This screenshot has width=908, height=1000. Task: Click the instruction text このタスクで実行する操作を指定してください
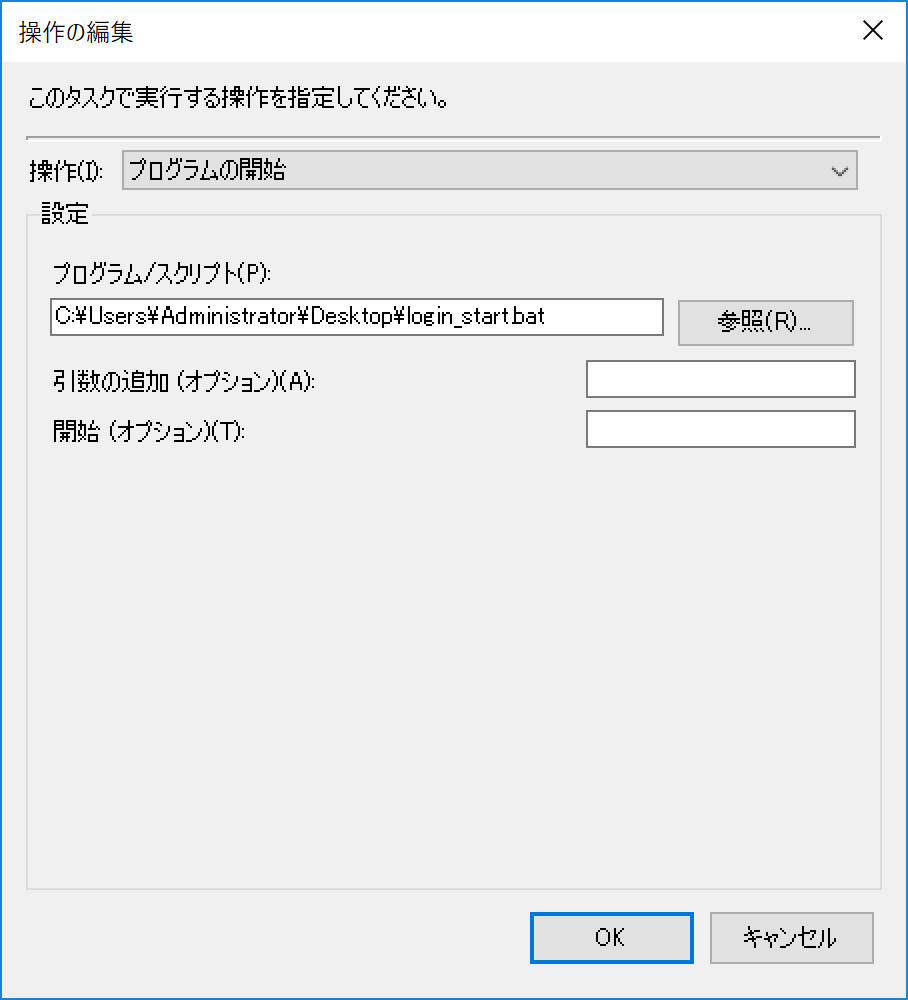(x=238, y=99)
